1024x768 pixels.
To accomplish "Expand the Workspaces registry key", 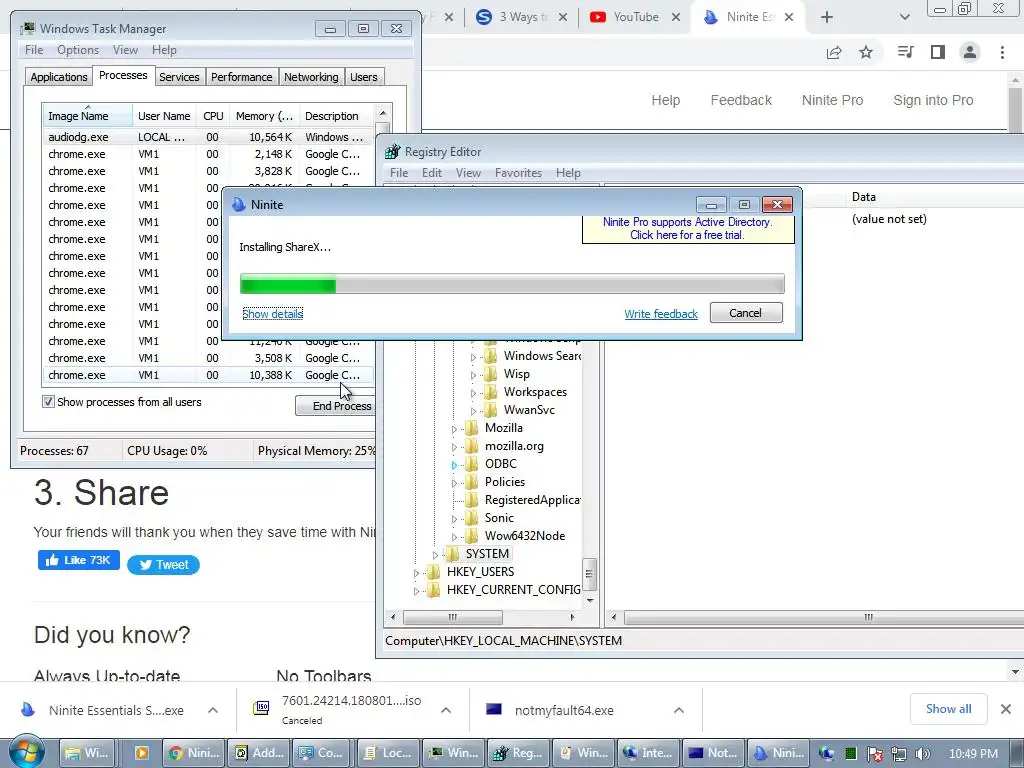I will [x=473, y=393].
